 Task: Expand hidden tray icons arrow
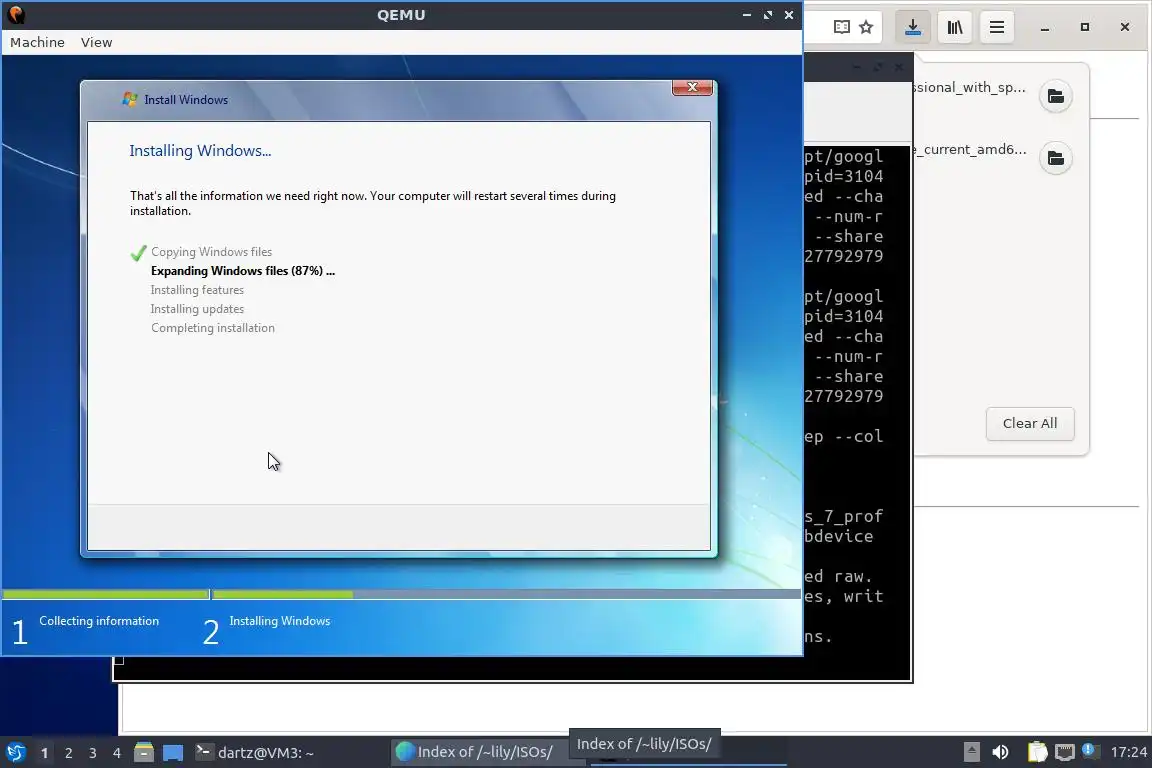pos(971,752)
